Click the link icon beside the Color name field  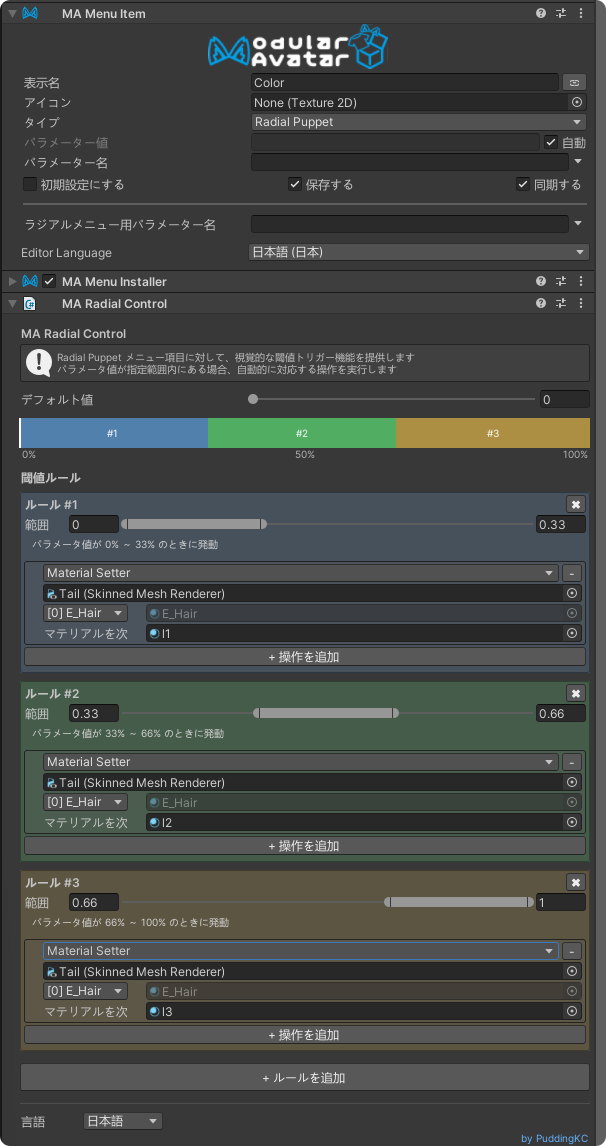(x=575, y=83)
